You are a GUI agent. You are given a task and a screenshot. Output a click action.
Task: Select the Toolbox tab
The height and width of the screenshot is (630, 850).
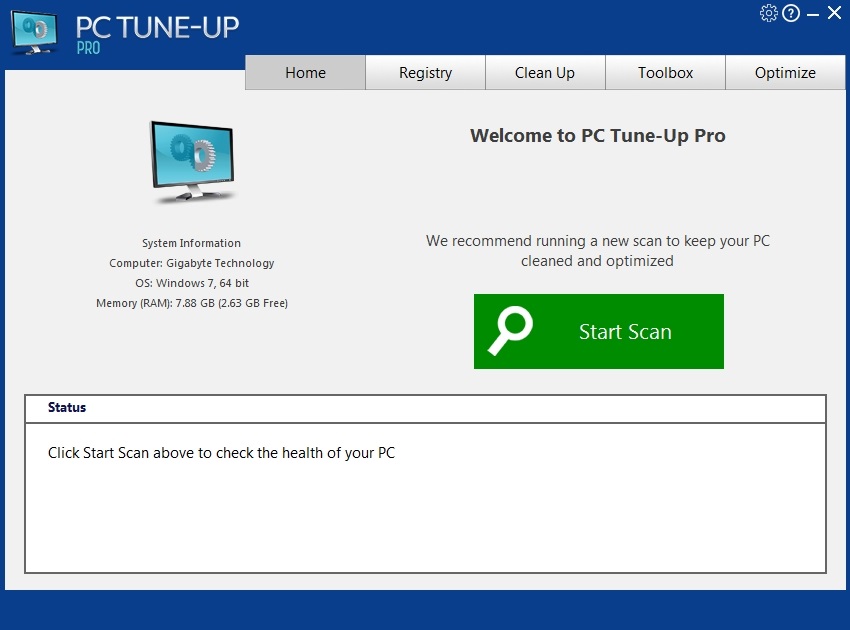pyautogui.click(x=665, y=72)
